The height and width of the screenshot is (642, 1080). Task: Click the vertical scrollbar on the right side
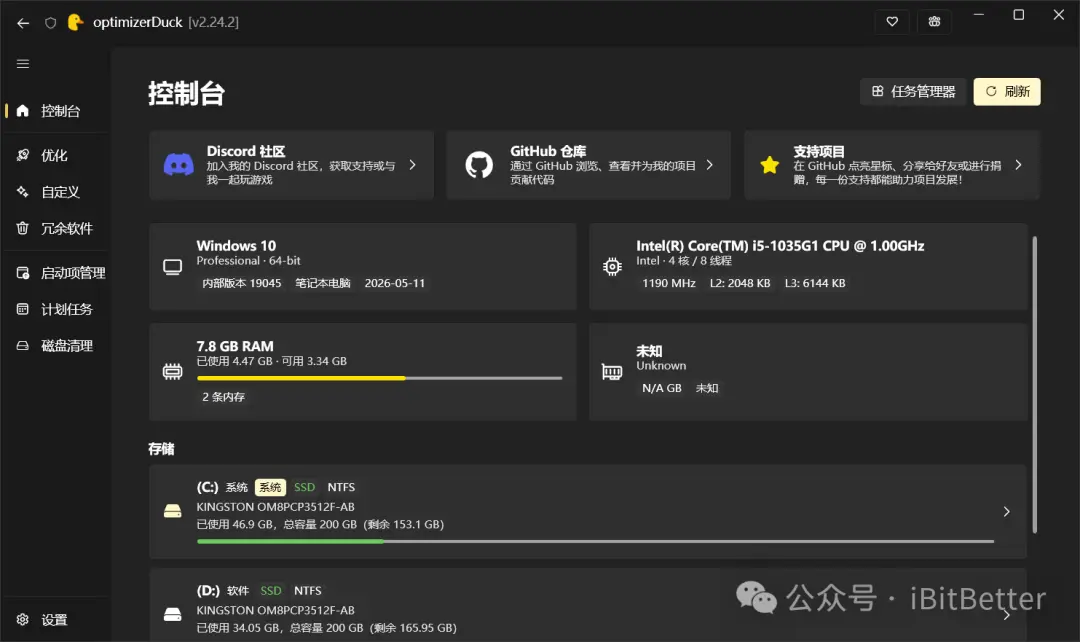tap(1035, 384)
